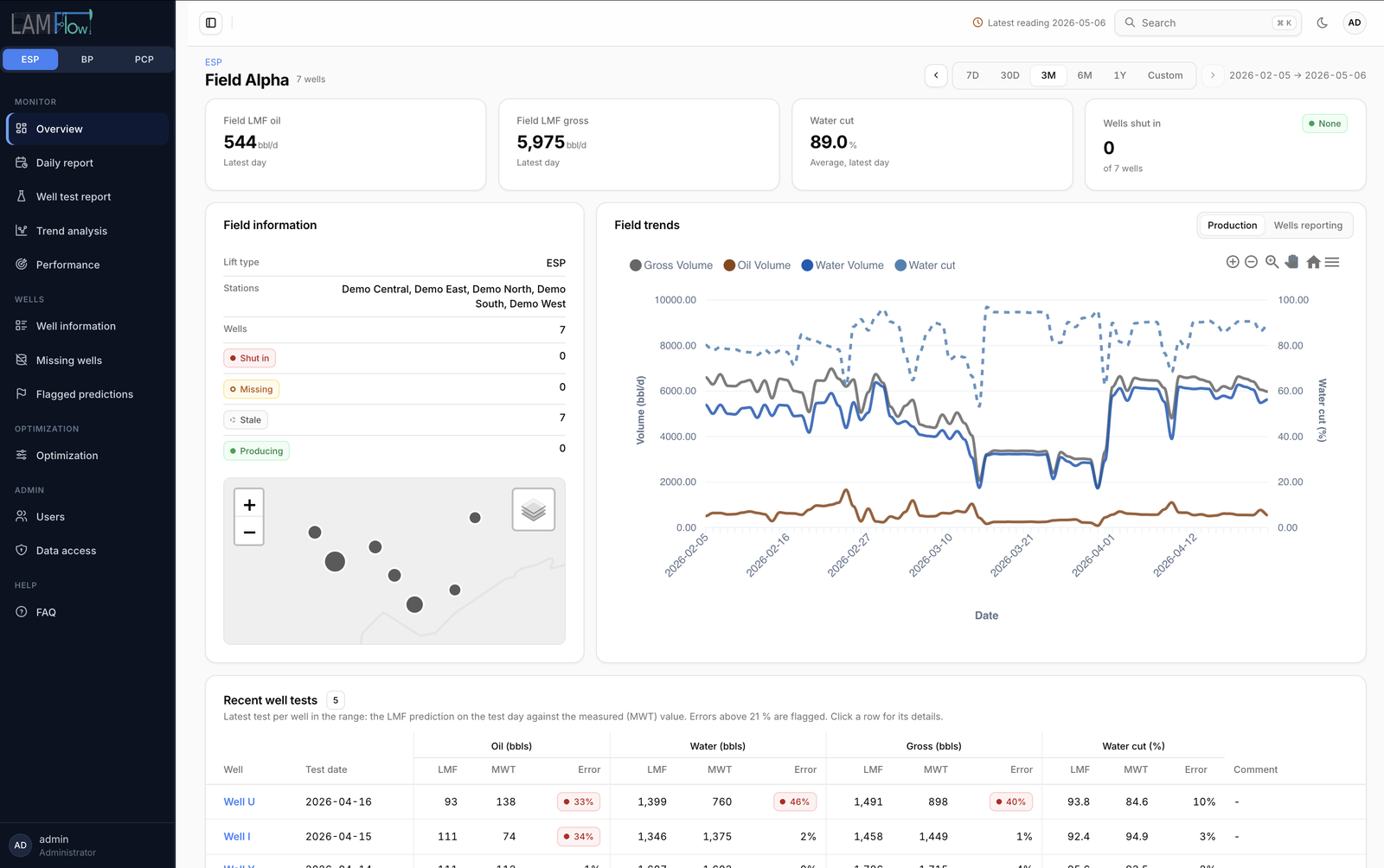Toggle dark mode with the moon icon
The width and height of the screenshot is (1384, 868).
(1322, 23)
